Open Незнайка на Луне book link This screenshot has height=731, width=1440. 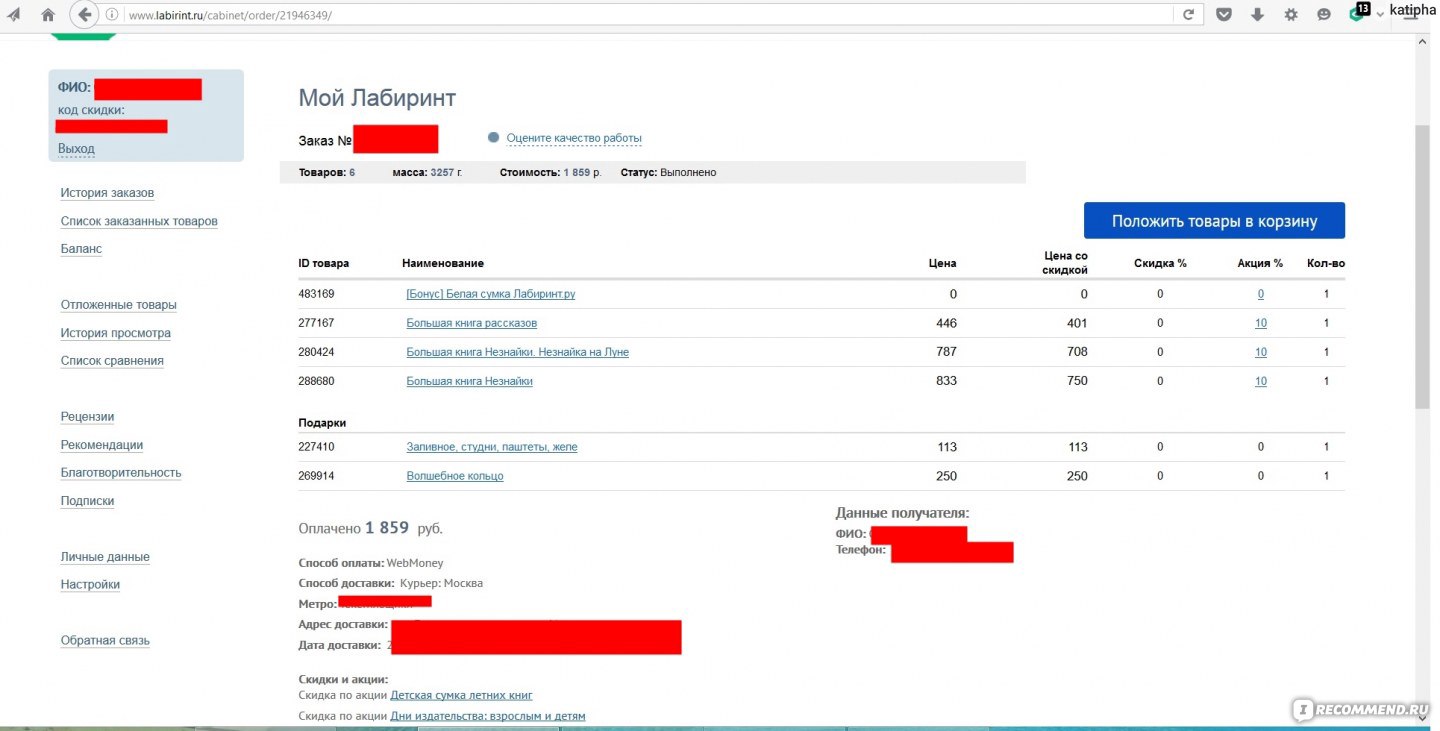tap(518, 352)
